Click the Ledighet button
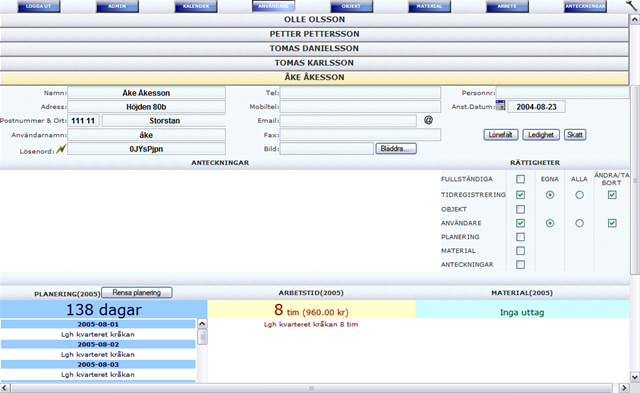The image size is (640, 393). [541, 135]
